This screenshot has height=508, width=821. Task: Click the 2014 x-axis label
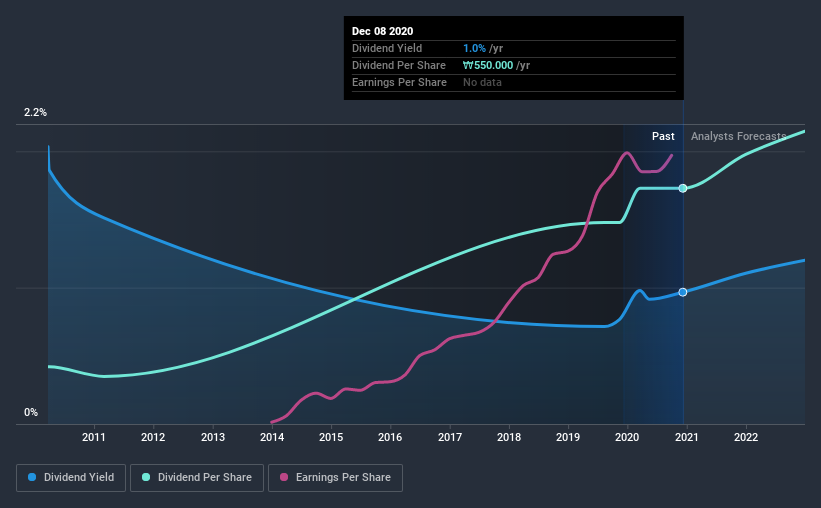[272, 437]
